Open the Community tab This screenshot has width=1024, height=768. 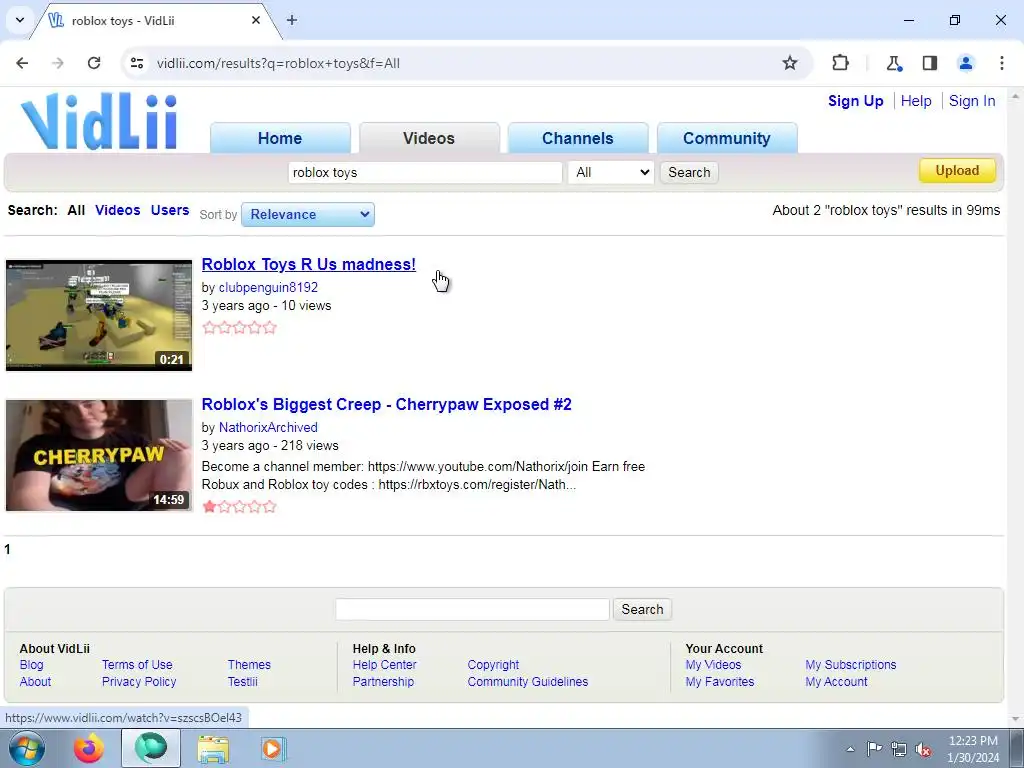(727, 138)
